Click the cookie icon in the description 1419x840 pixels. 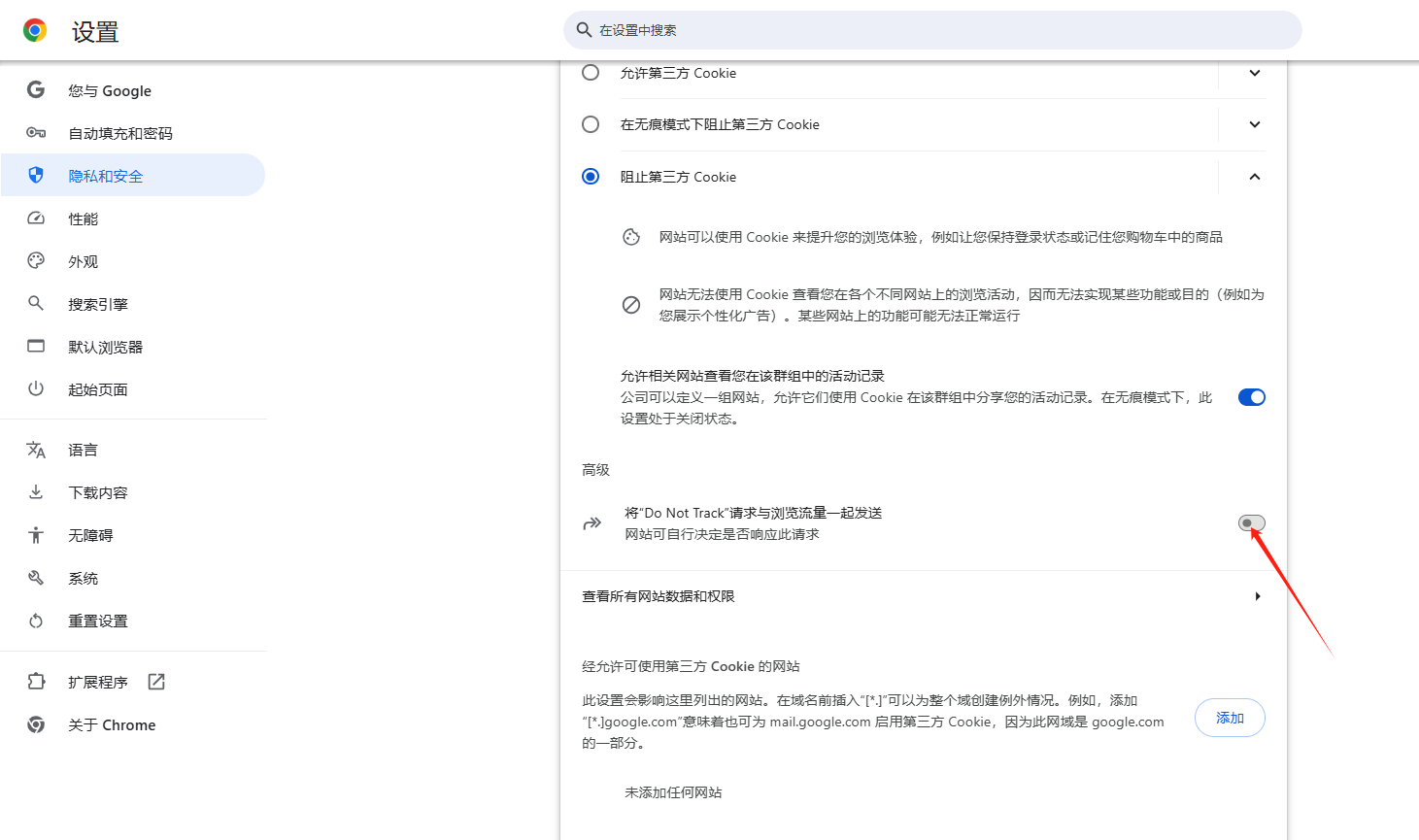[x=631, y=237]
